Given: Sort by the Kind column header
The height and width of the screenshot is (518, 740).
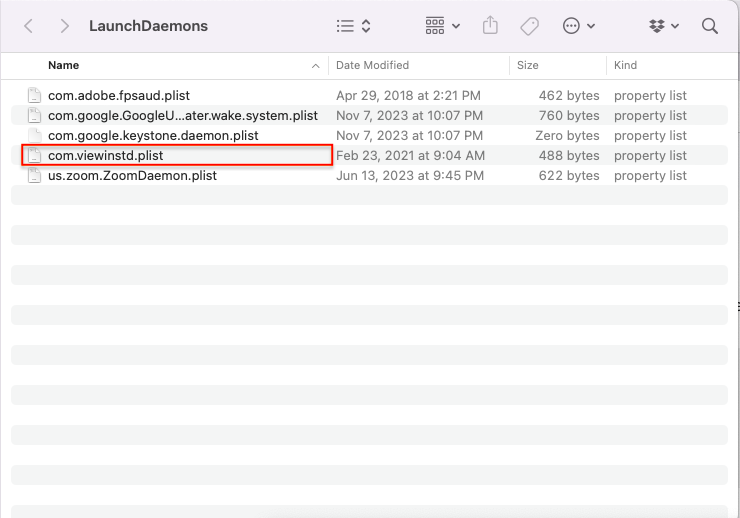Looking at the screenshot, I should pyautogui.click(x=625, y=65).
